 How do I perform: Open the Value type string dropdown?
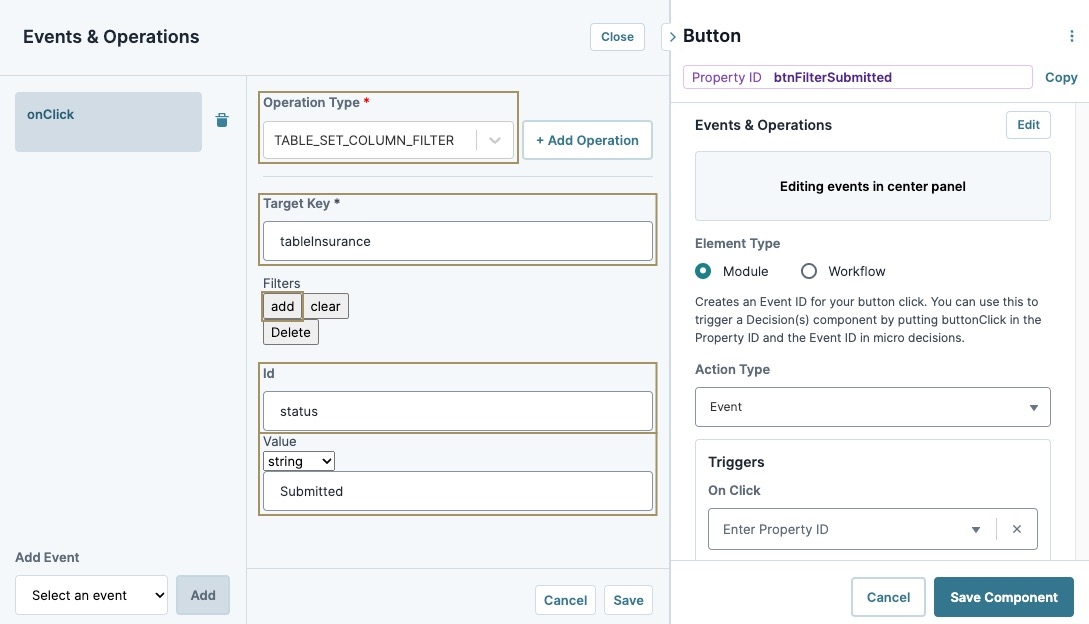click(299, 461)
